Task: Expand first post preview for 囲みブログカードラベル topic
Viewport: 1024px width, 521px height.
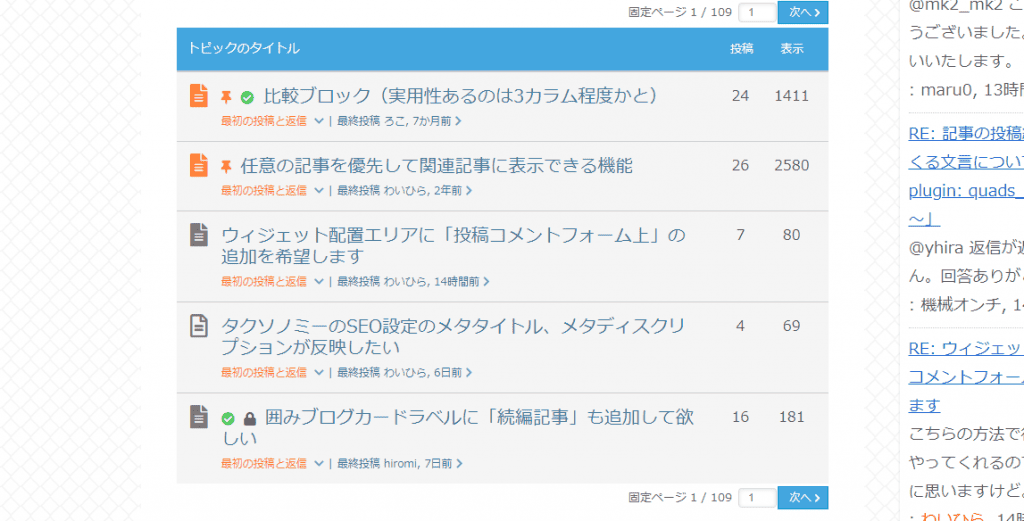Action: tap(319, 464)
